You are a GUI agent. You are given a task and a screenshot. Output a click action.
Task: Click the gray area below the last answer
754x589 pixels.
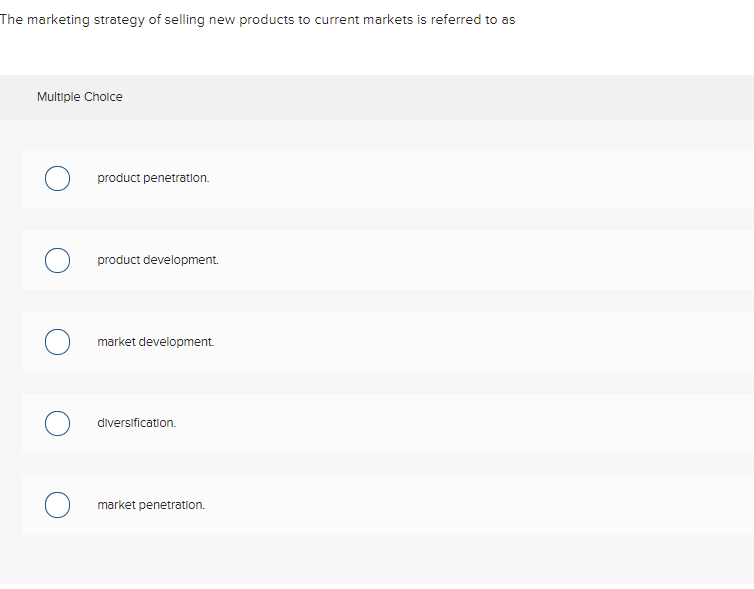tap(380, 560)
